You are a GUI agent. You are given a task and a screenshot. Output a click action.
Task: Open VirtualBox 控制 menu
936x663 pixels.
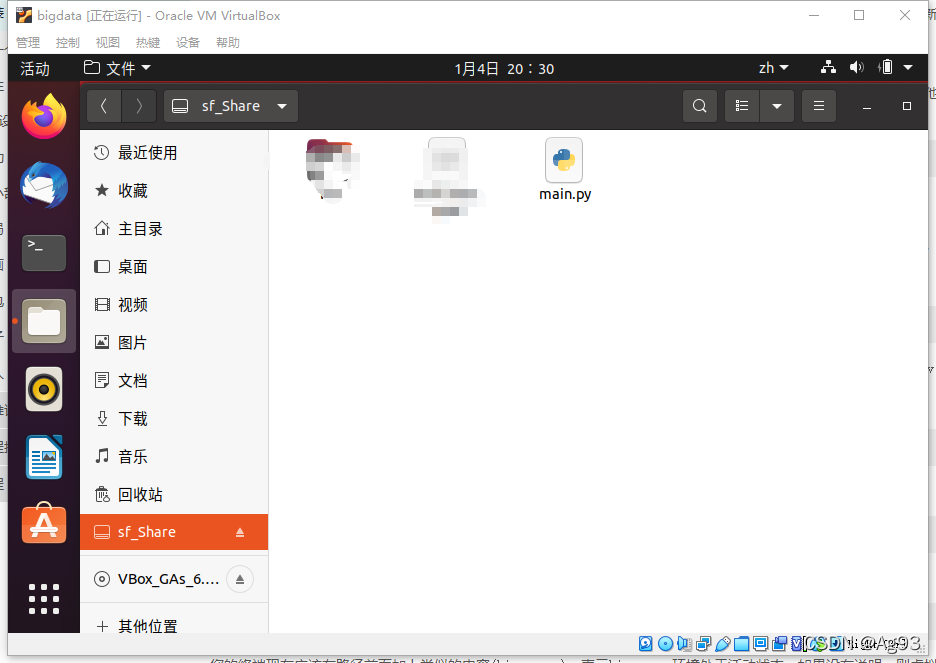click(x=67, y=42)
